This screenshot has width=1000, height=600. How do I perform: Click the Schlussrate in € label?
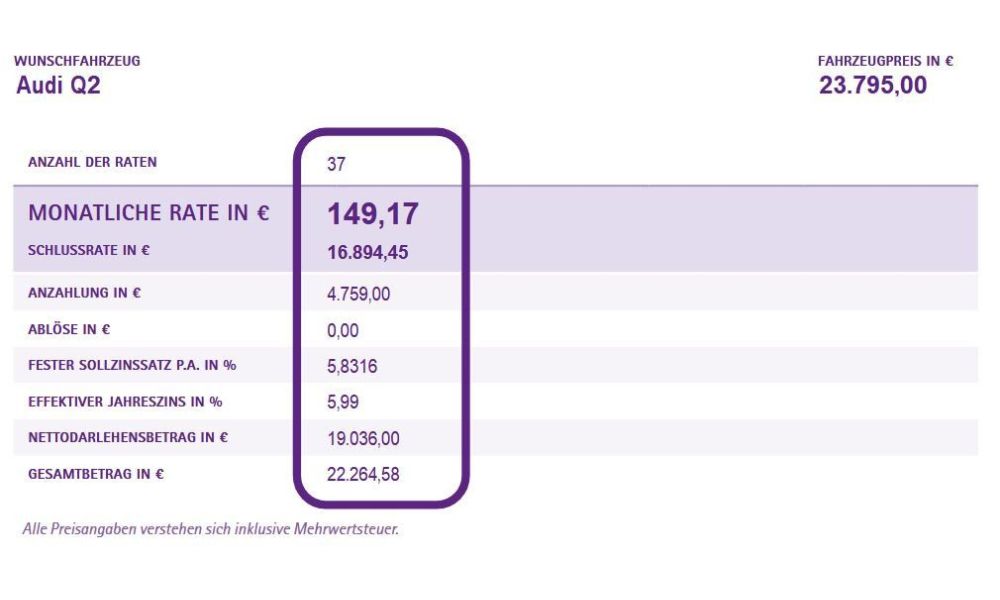(x=90, y=251)
